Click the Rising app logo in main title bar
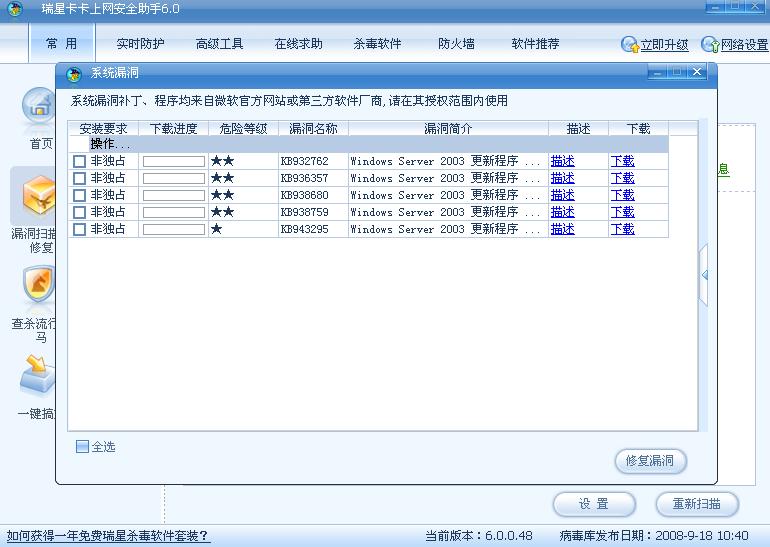This screenshot has width=770, height=547. tap(15, 9)
